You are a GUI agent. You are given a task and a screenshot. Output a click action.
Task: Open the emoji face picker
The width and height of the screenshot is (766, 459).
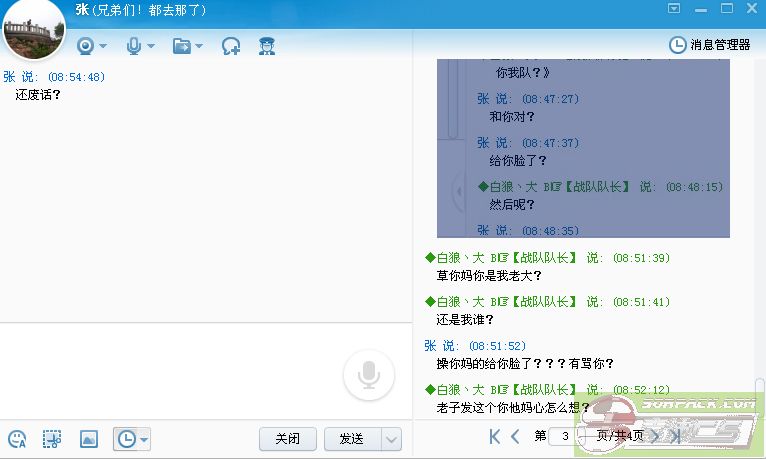pos(17,438)
